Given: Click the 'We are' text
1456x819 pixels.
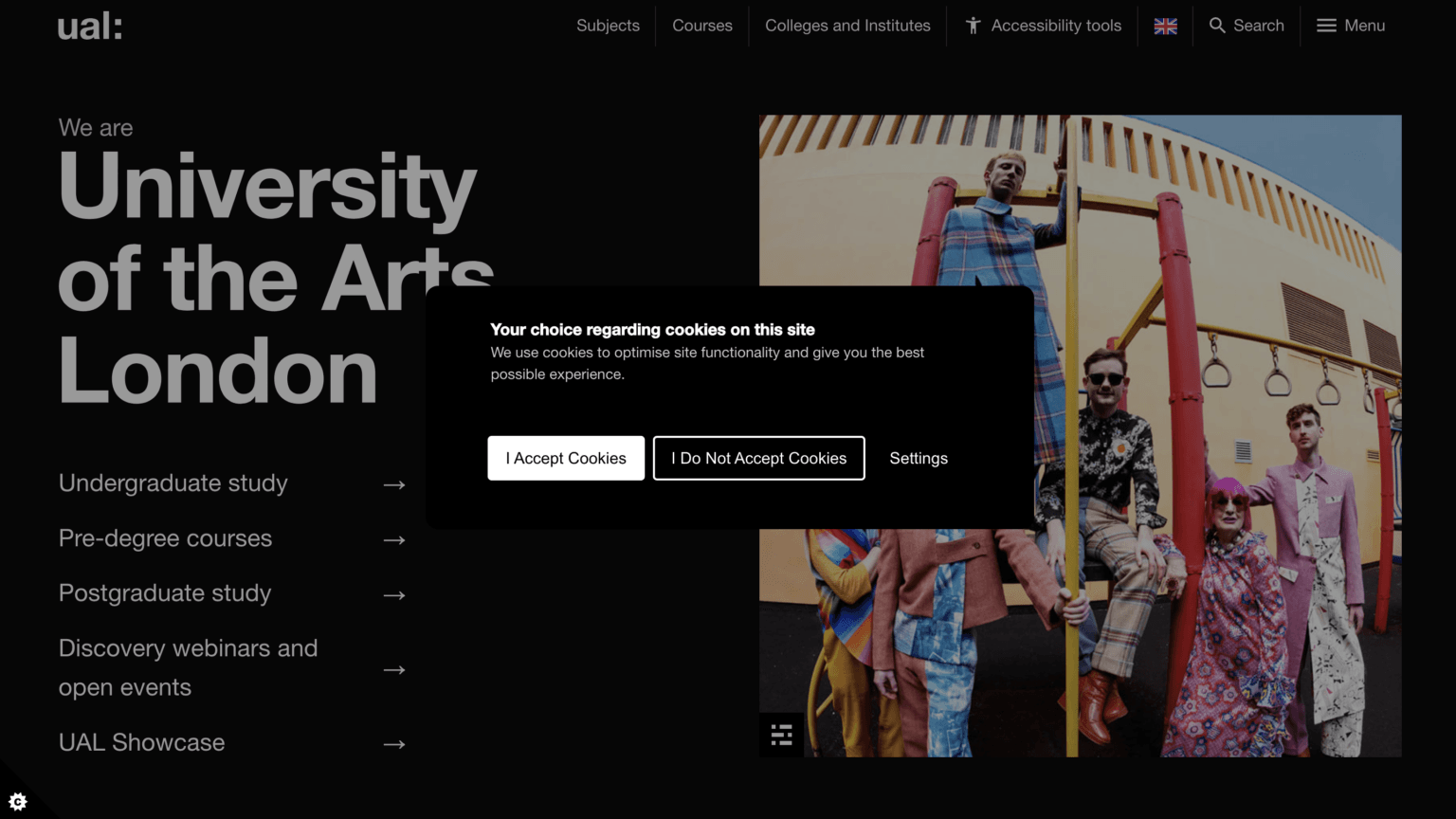Looking at the screenshot, I should click(x=96, y=127).
